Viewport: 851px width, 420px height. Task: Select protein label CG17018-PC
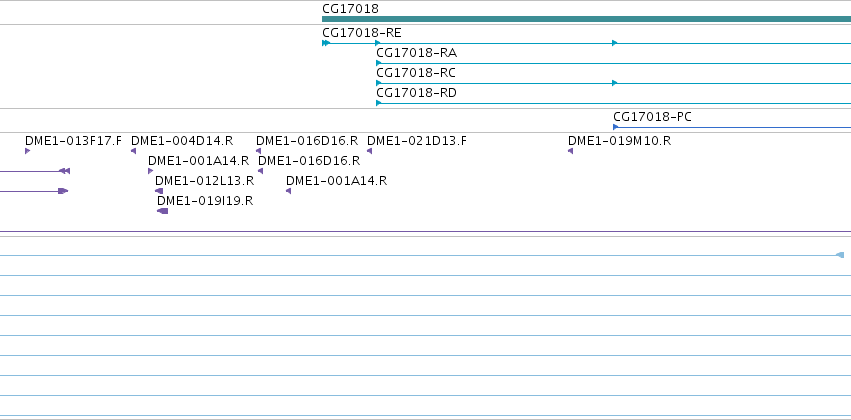[652, 117]
